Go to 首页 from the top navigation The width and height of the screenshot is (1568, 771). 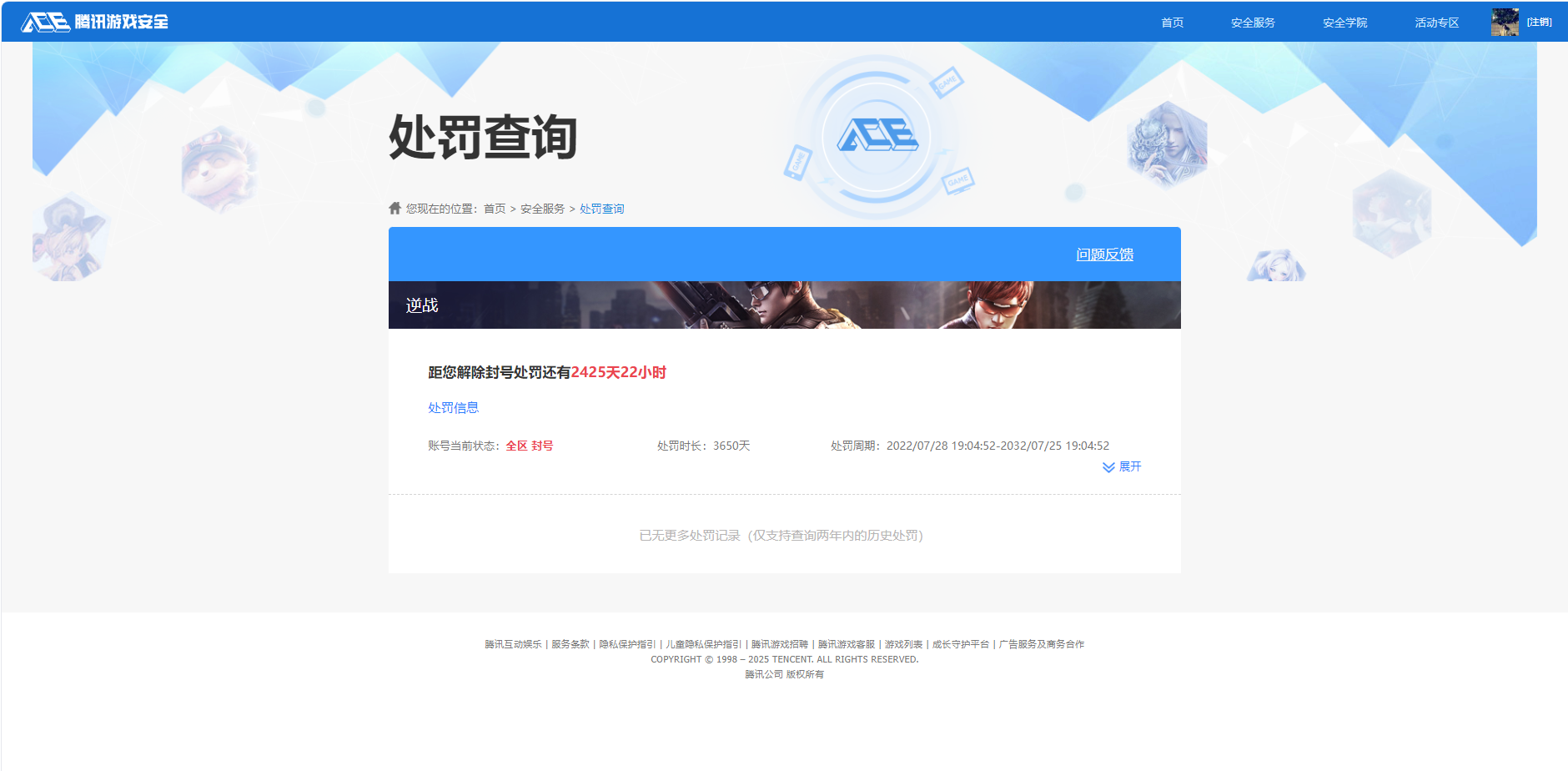[1172, 22]
